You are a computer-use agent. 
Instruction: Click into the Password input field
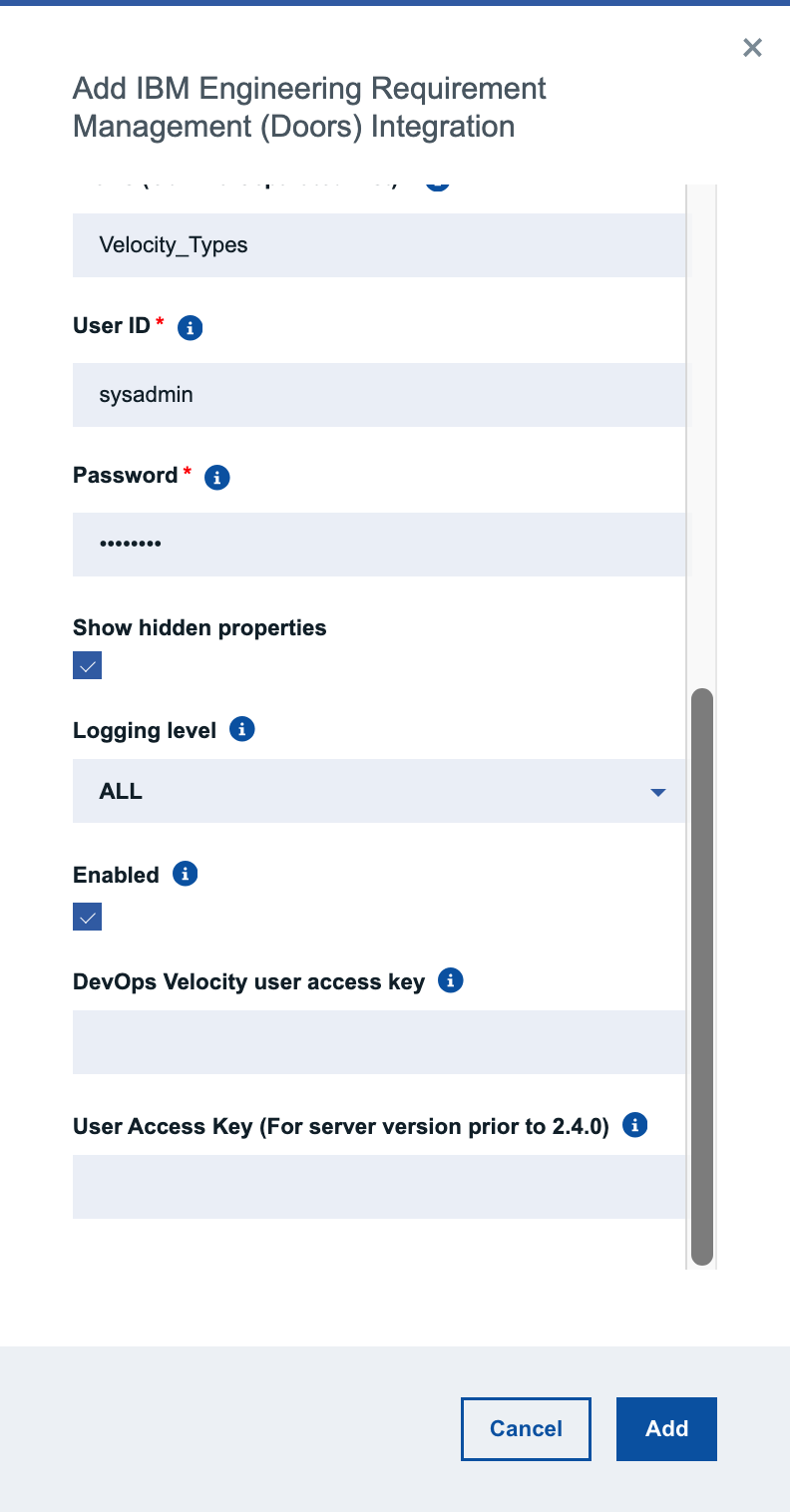(380, 545)
